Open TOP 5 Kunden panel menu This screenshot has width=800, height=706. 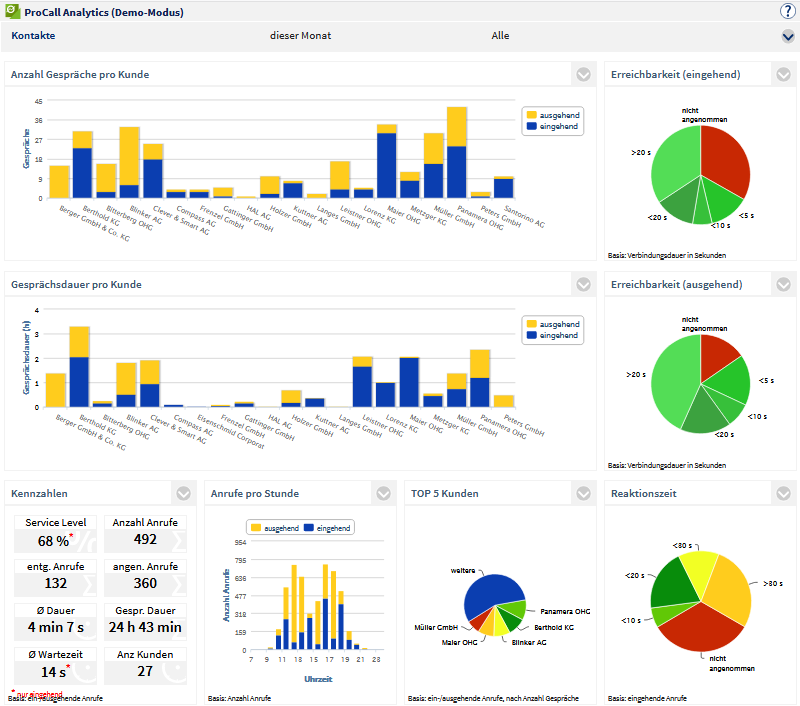click(x=583, y=493)
